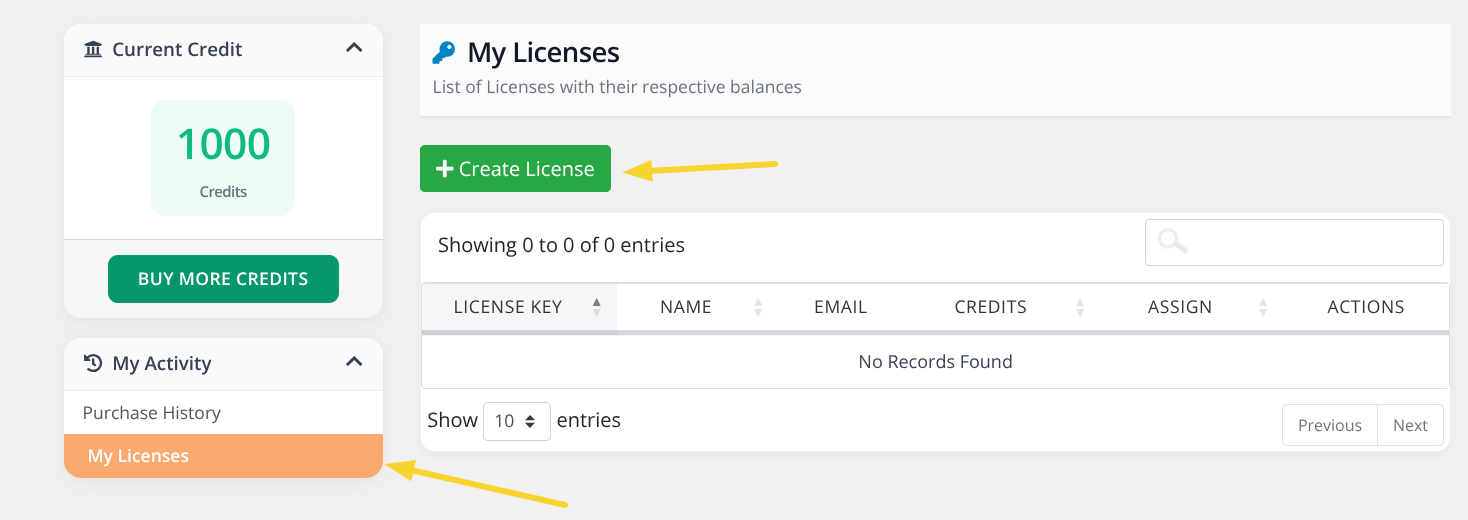This screenshot has width=1468, height=520.
Task: Click the history icon beside My Activity
Action: (x=93, y=363)
